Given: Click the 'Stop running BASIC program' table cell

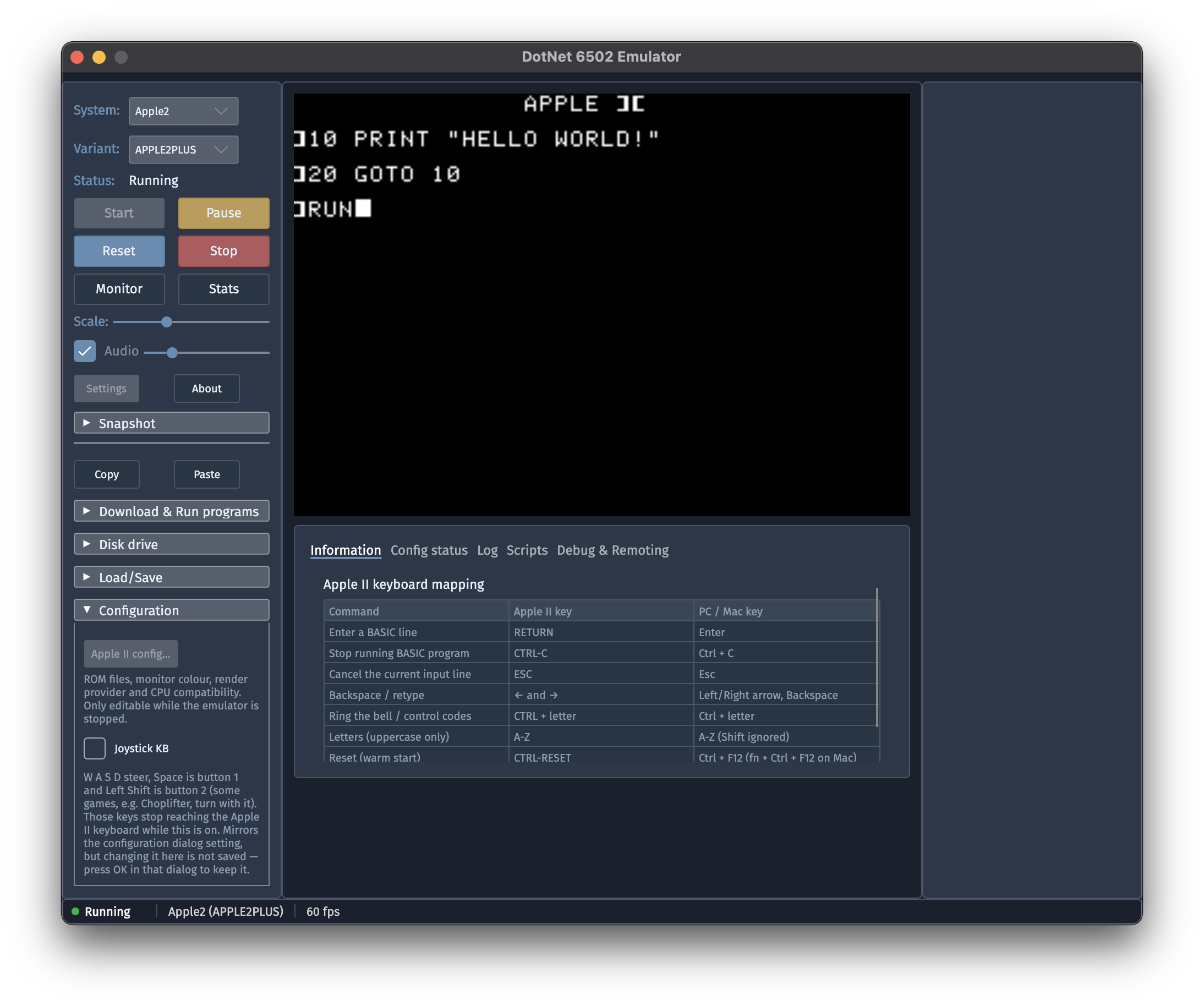Looking at the screenshot, I should (415, 653).
